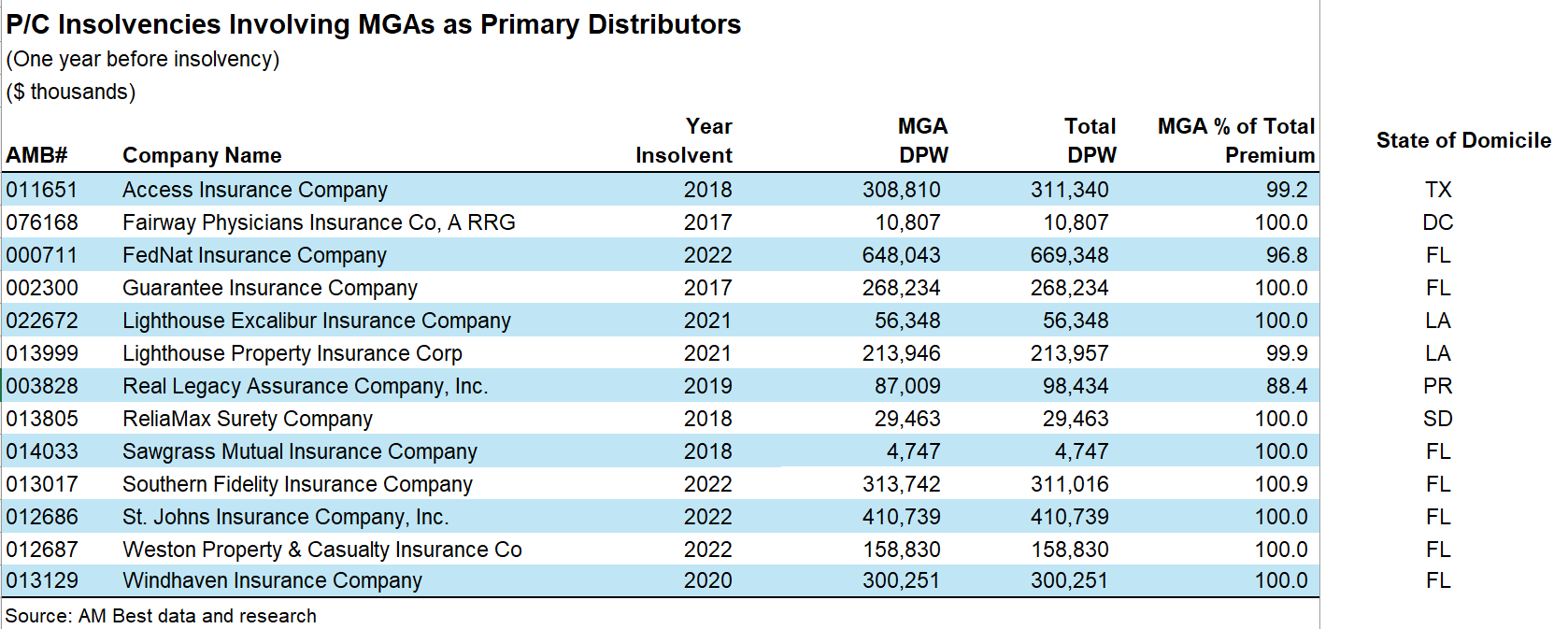
Task: Click the State of Domicile header
Action: click(x=1462, y=140)
